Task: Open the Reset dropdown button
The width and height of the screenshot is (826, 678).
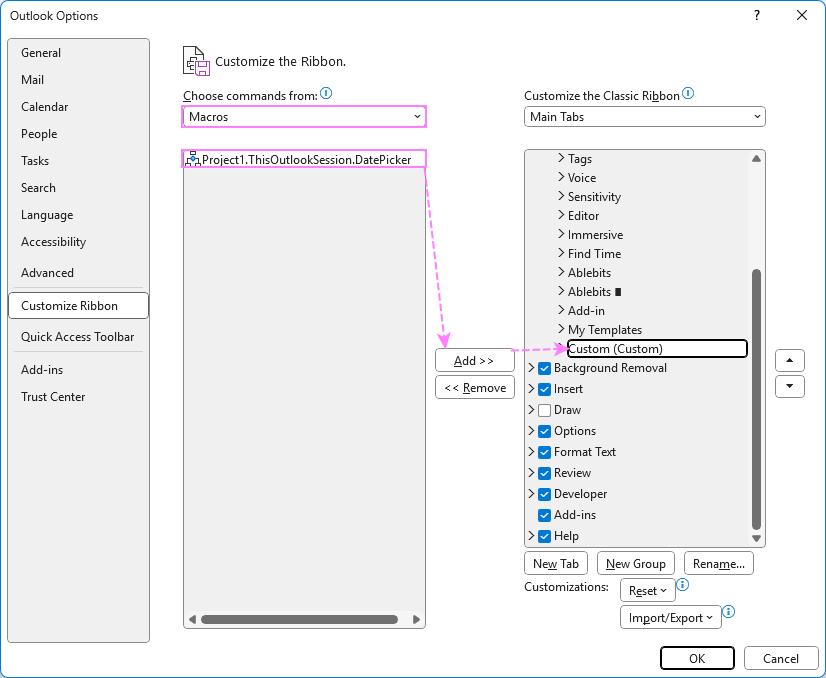Action: coord(647,591)
